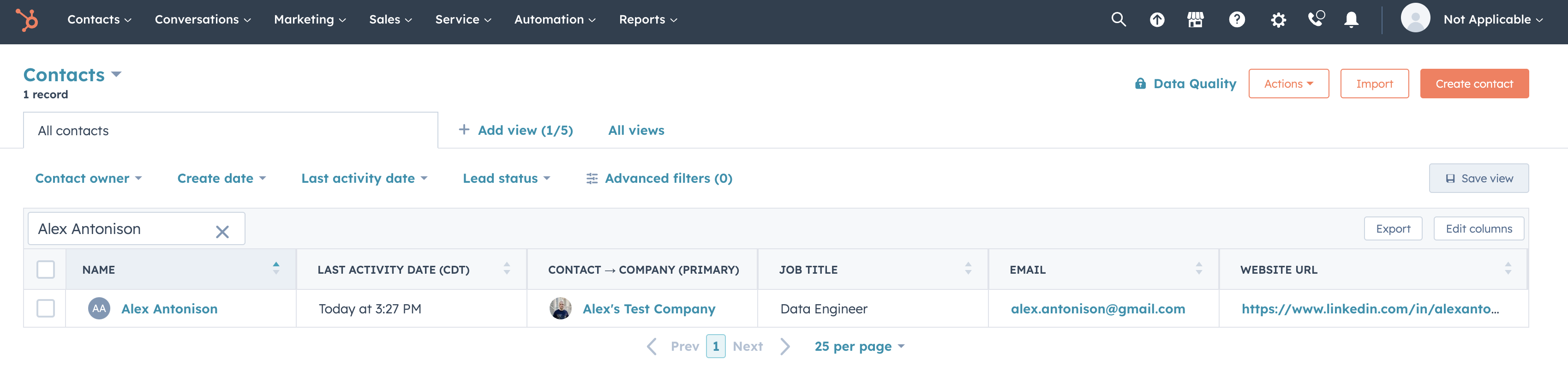1568x384 pixels.
Task: Open the help question mark icon
Action: pos(1236,20)
